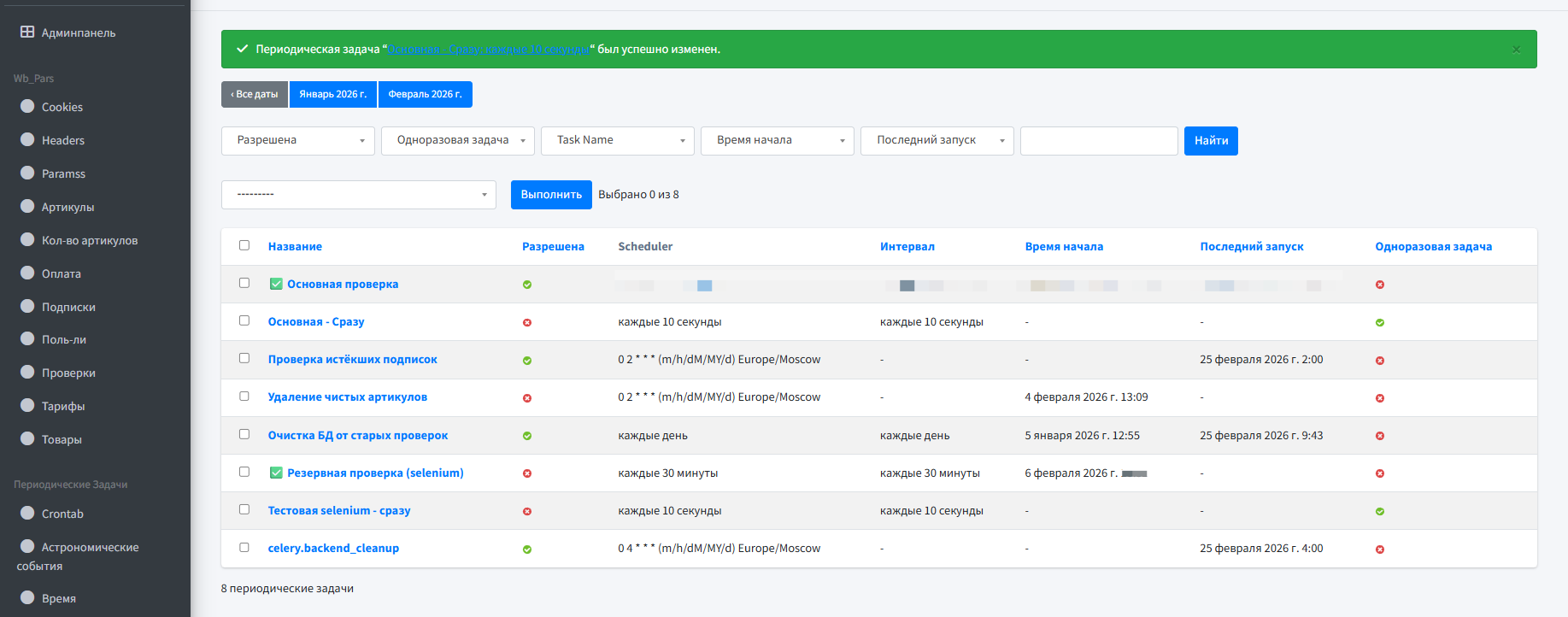Click the circle icon beside Тарифы
The width and height of the screenshot is (1568, 617).
click(x=27, y=406)
